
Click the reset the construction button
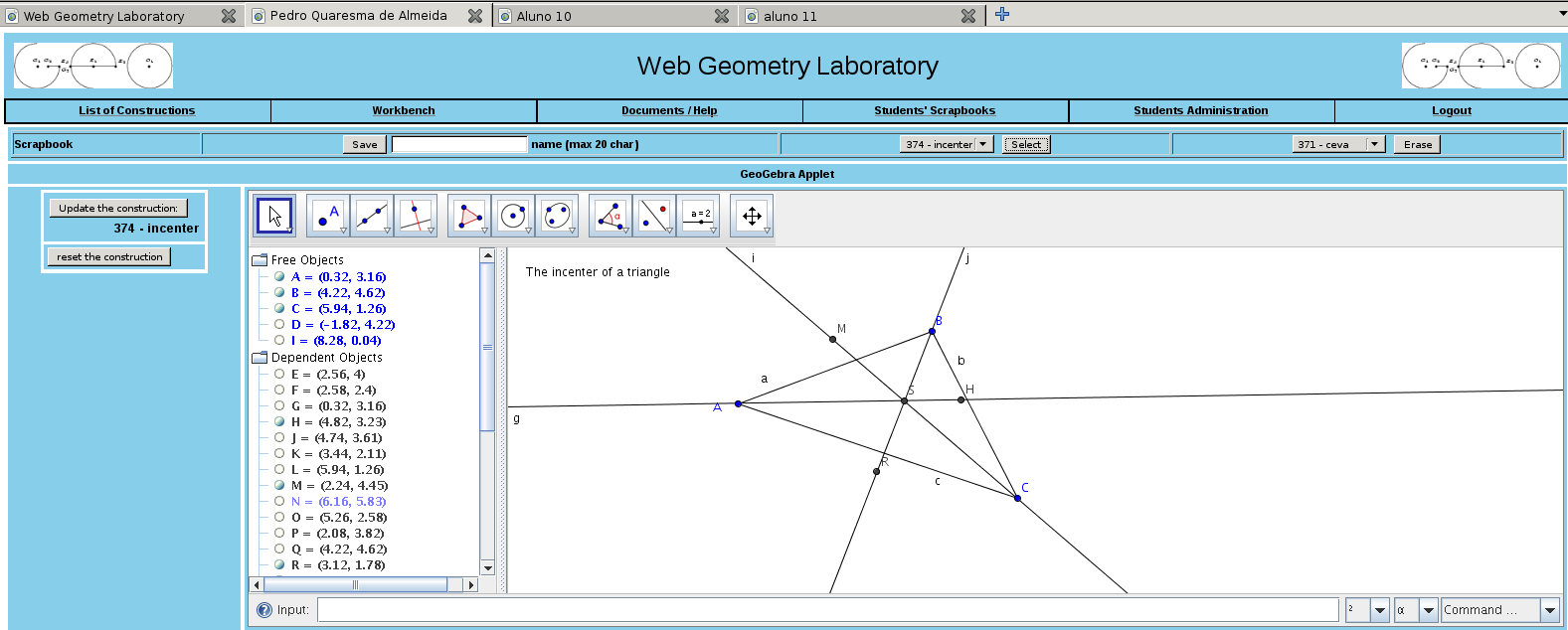point(109,256)
